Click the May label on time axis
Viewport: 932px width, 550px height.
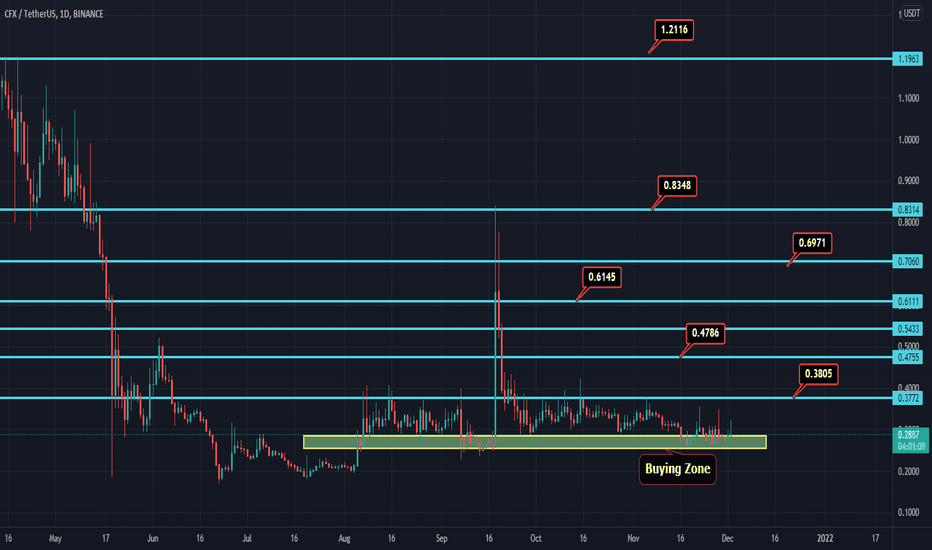(x=55, y=539)
